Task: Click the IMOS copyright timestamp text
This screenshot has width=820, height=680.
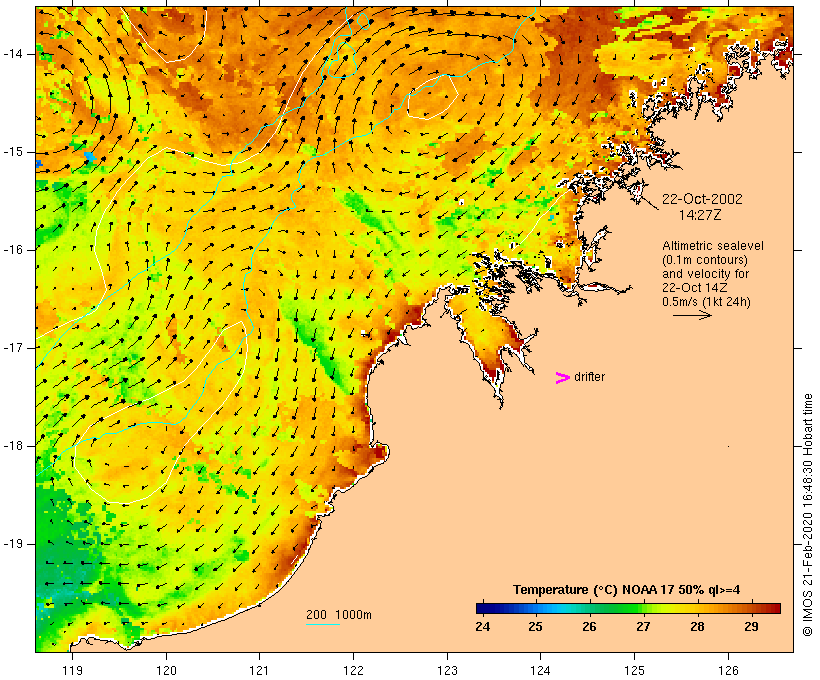Action: (x=808, y=515)
